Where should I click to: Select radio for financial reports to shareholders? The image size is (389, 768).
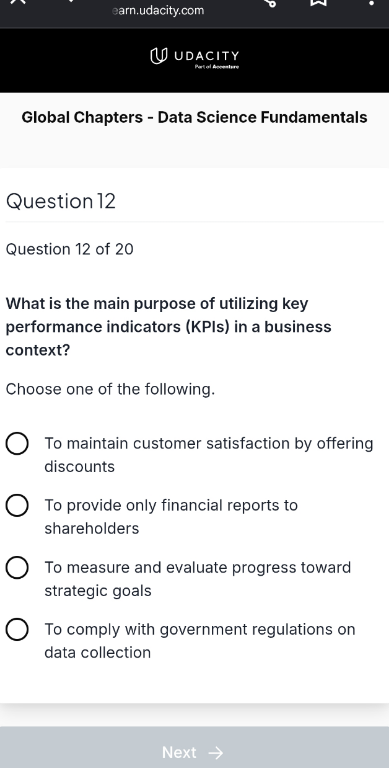point(17,505)
